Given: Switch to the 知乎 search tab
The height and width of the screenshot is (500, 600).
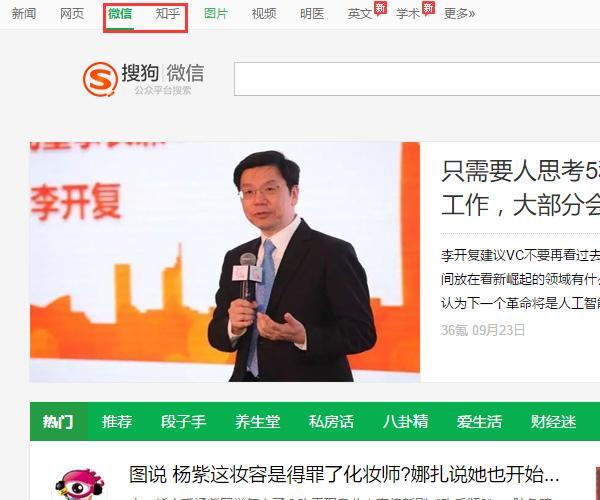Looking at the screenshot, I should tap(168, 14).
